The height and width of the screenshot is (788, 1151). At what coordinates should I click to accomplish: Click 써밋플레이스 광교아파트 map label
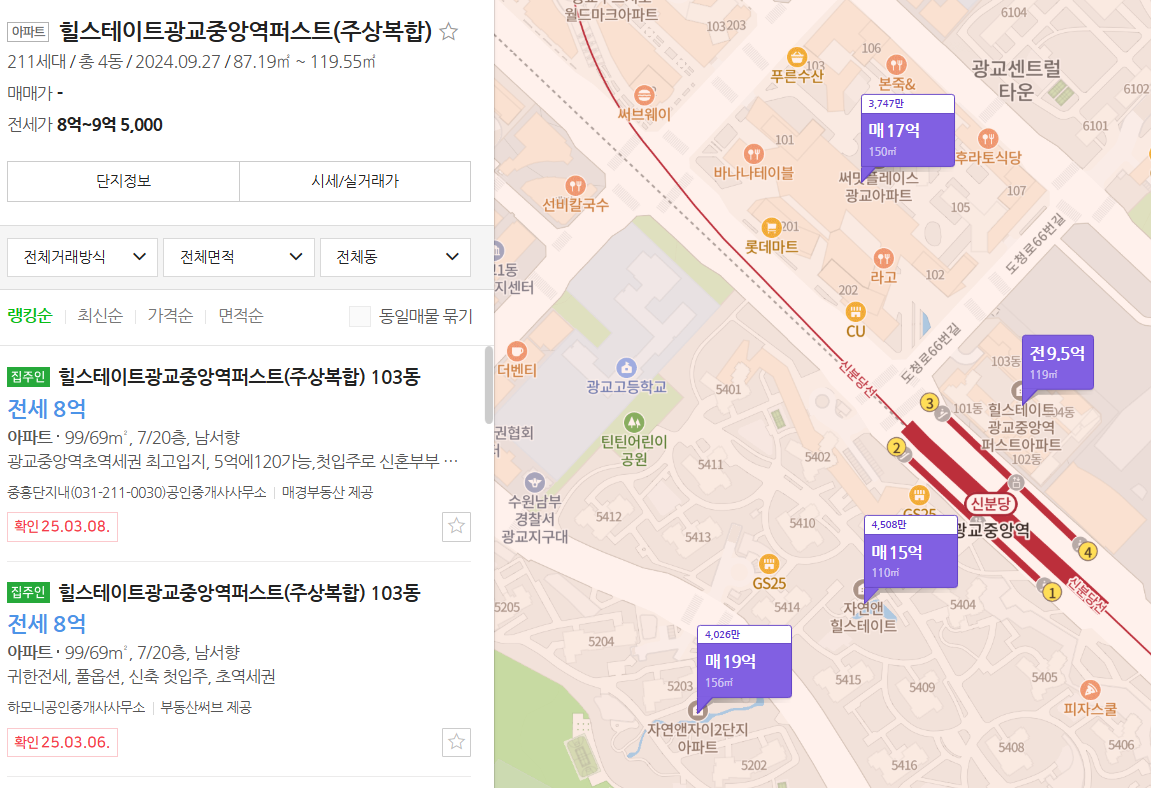(879, 187)
